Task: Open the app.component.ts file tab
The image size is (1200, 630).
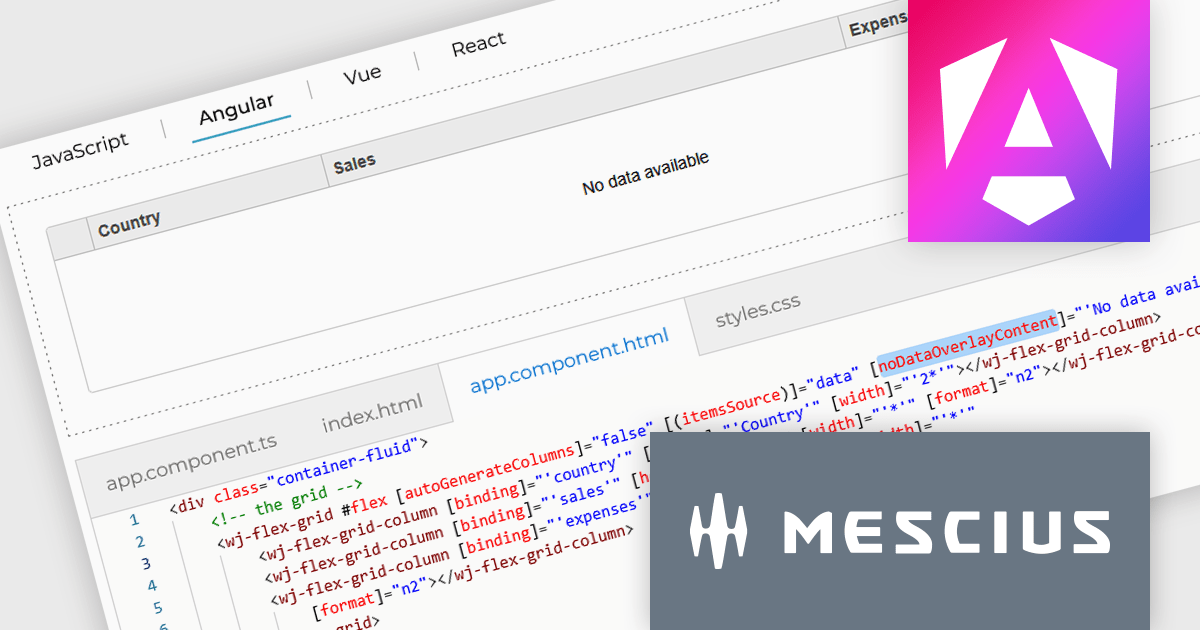Action: (x=191, y=462)
